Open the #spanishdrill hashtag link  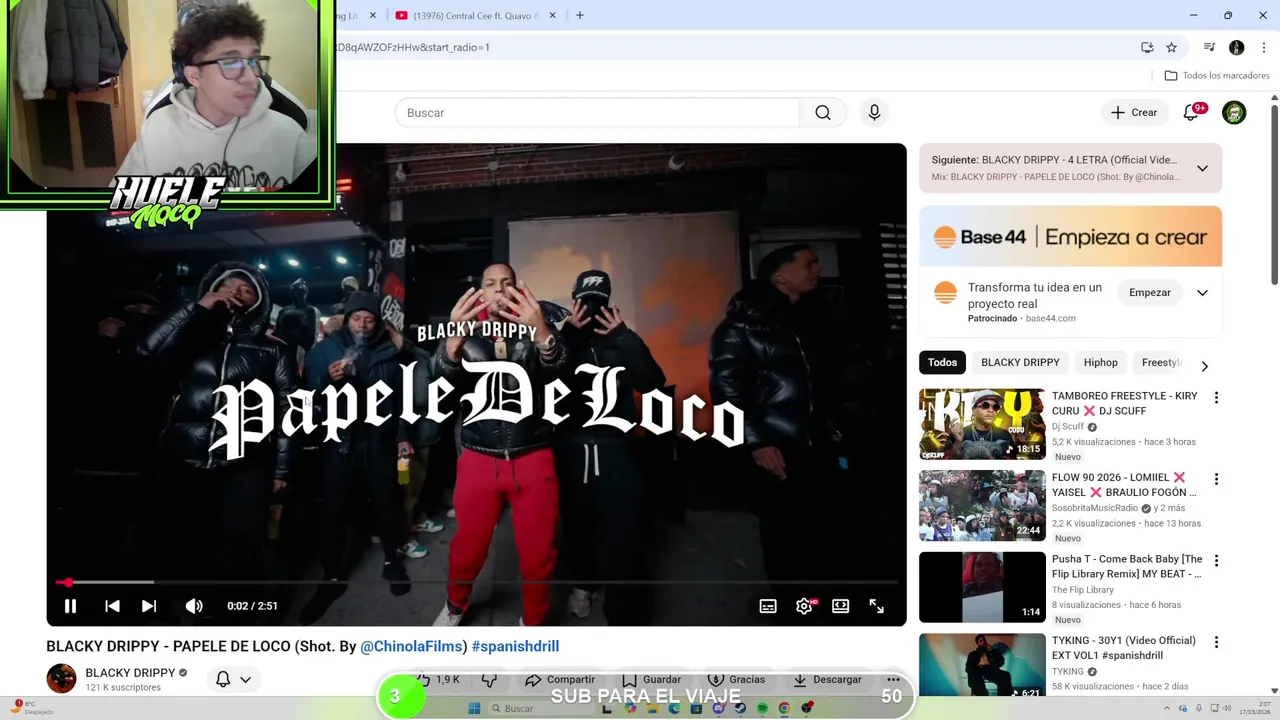[x=515, y=647]
